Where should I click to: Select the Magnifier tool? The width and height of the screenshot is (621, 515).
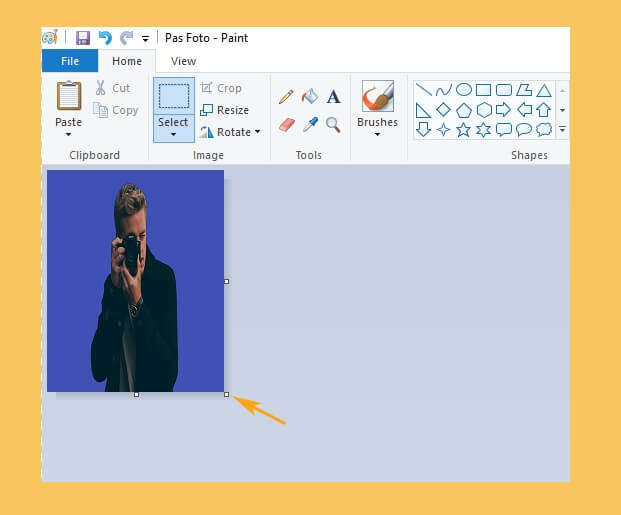(333, 125)
